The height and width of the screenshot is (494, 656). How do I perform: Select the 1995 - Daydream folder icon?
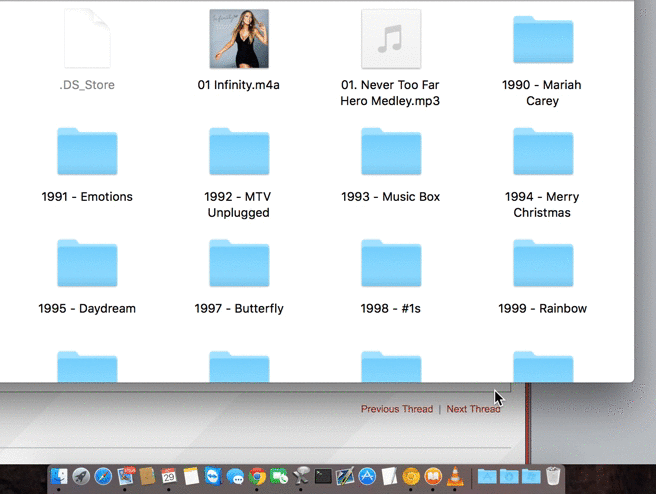(87, 263)
